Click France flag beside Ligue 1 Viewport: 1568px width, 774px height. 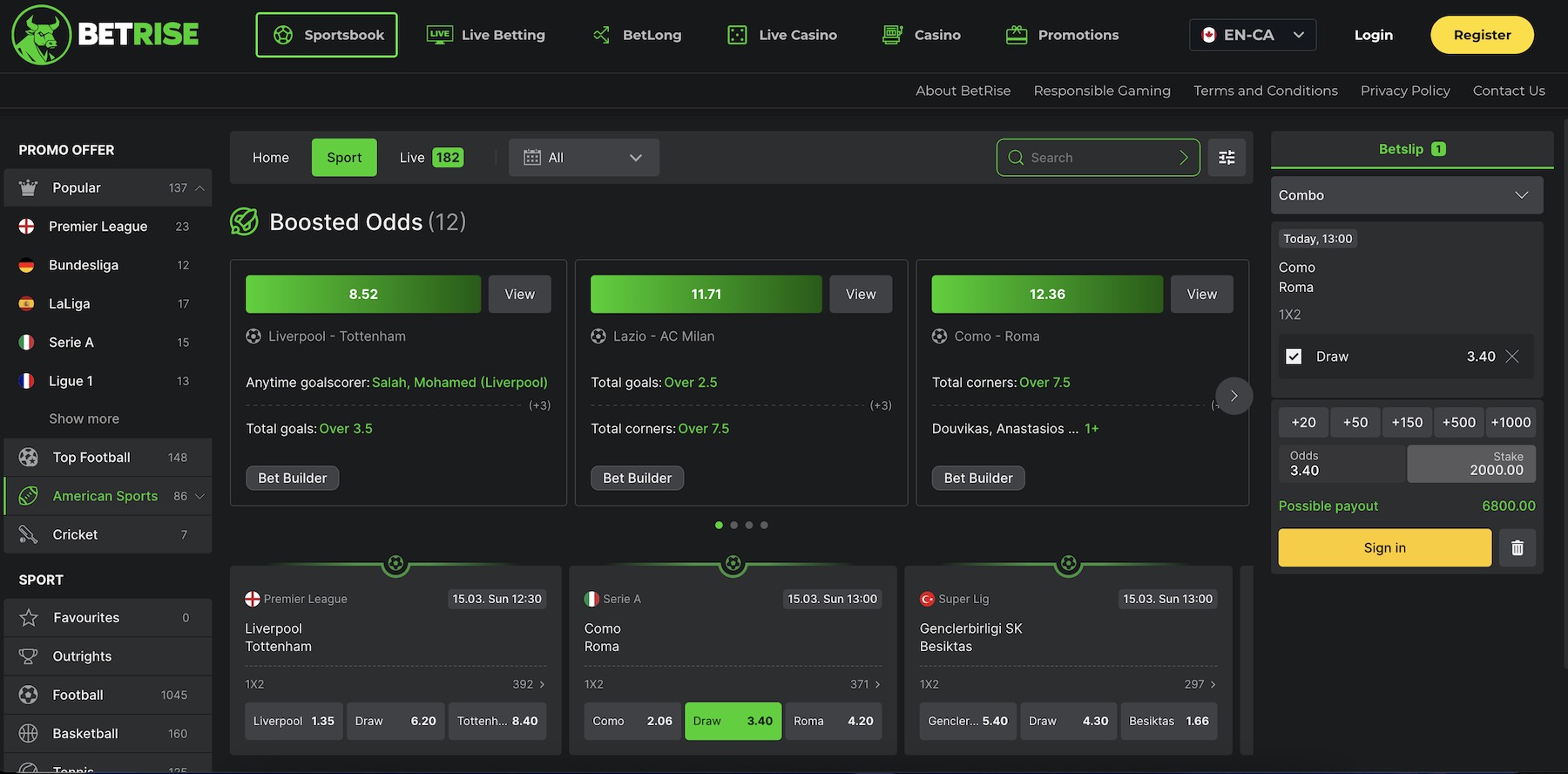click(x=27, y=381)
